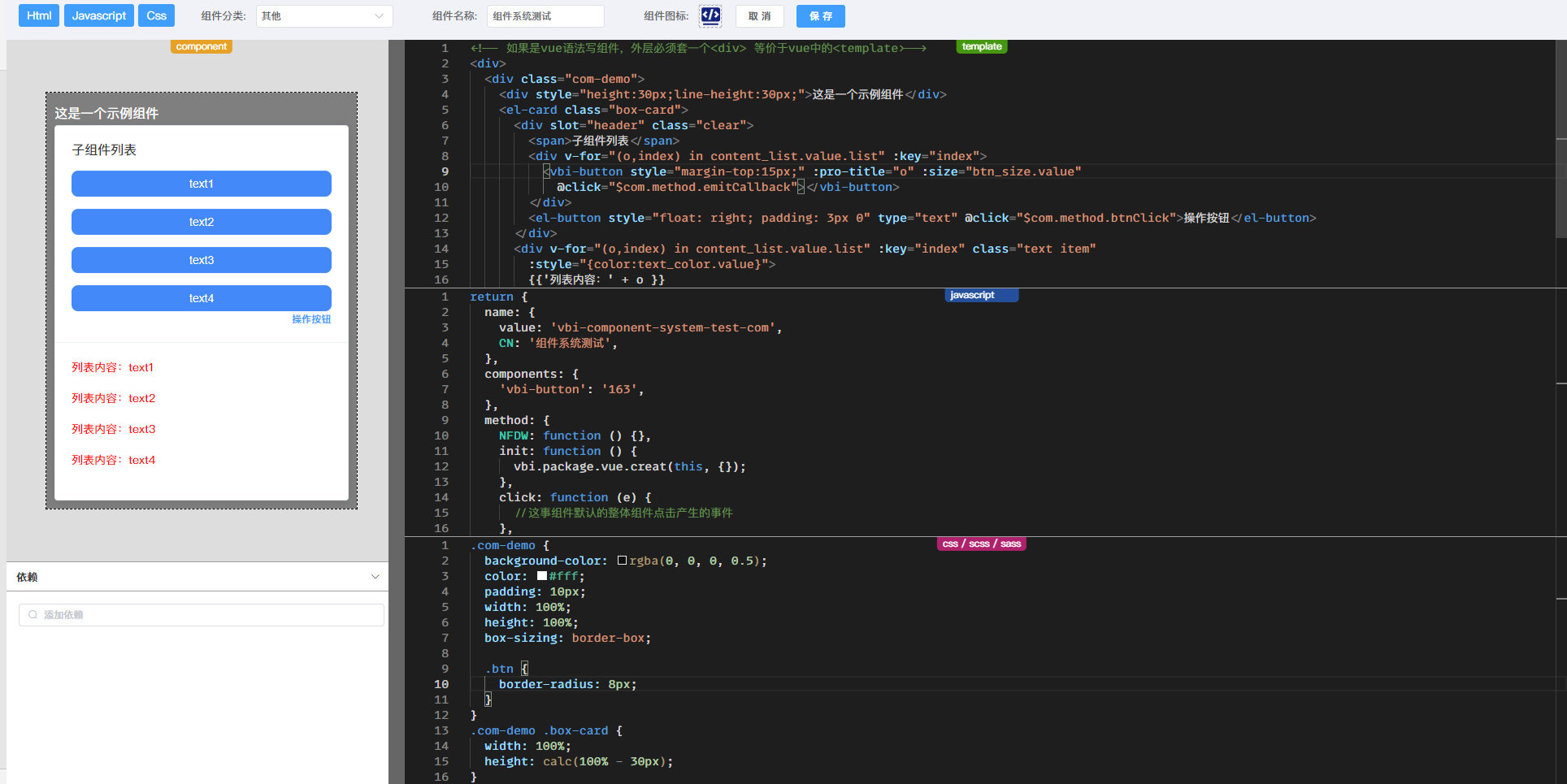1567x784 pixels.
Task: Click the text1 button in preview
Action: 202,184
